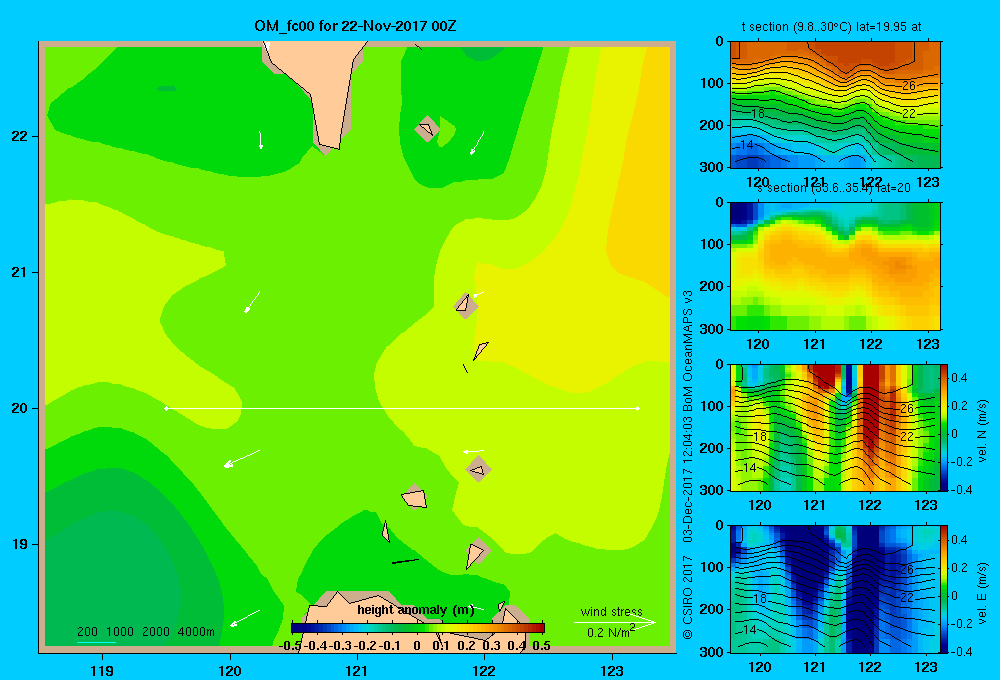Click the wind stress reference arrow
The image size is (1000, 680).
(615, 622)
